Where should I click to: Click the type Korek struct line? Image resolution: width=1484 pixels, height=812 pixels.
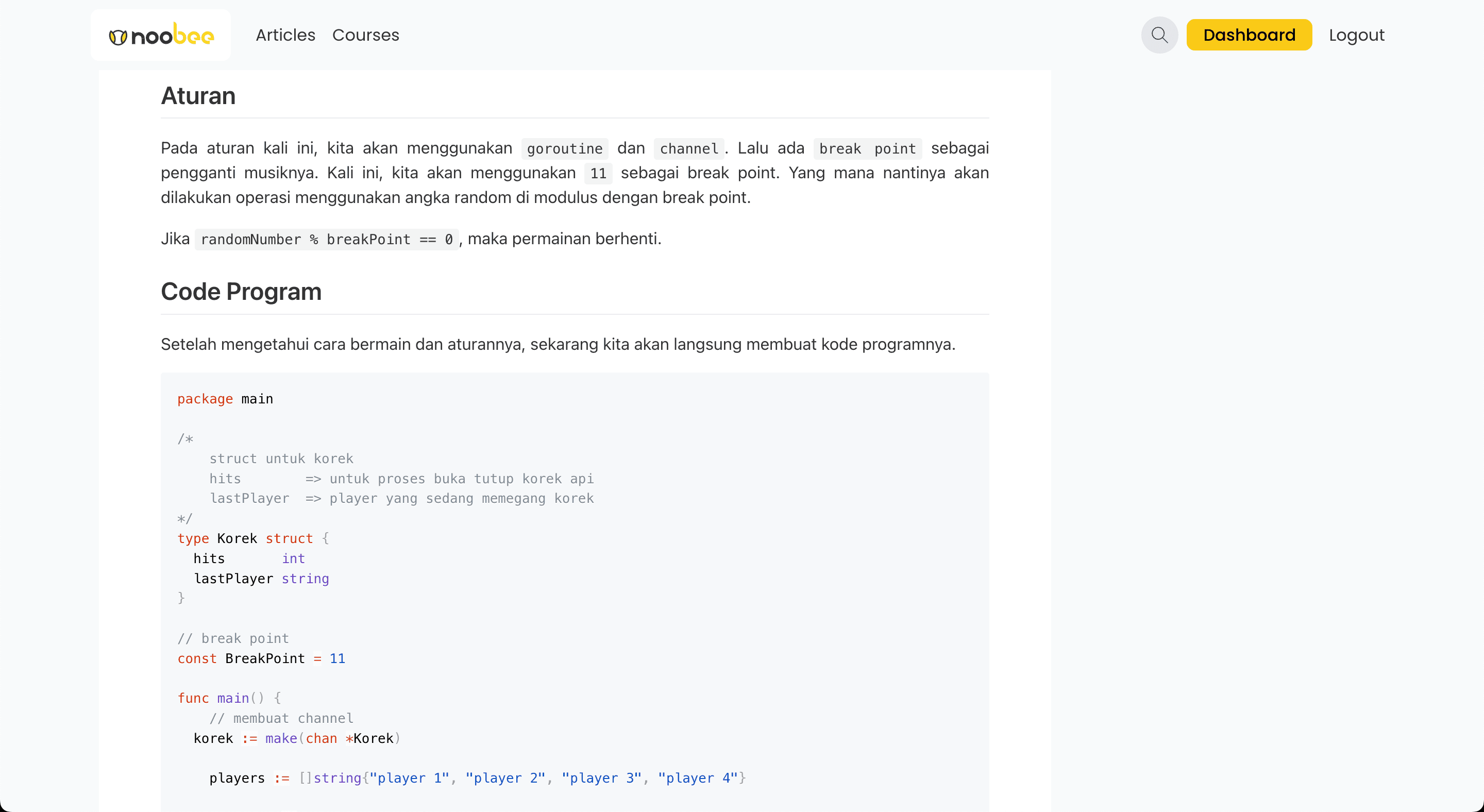coord(252,538)
